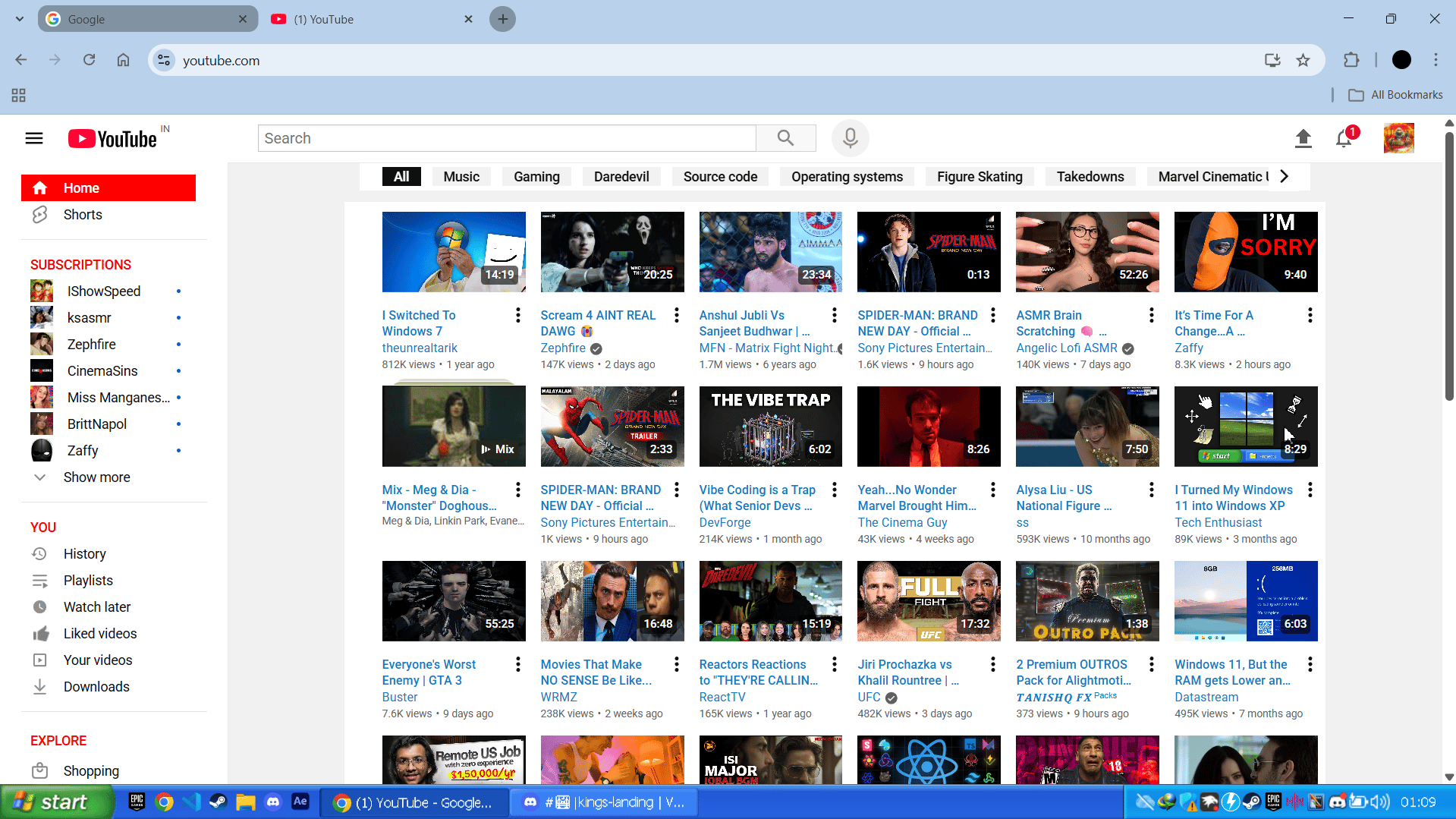Select the Gaming filter chip
Screen dimensions: 1456x819
coord(536,177)
